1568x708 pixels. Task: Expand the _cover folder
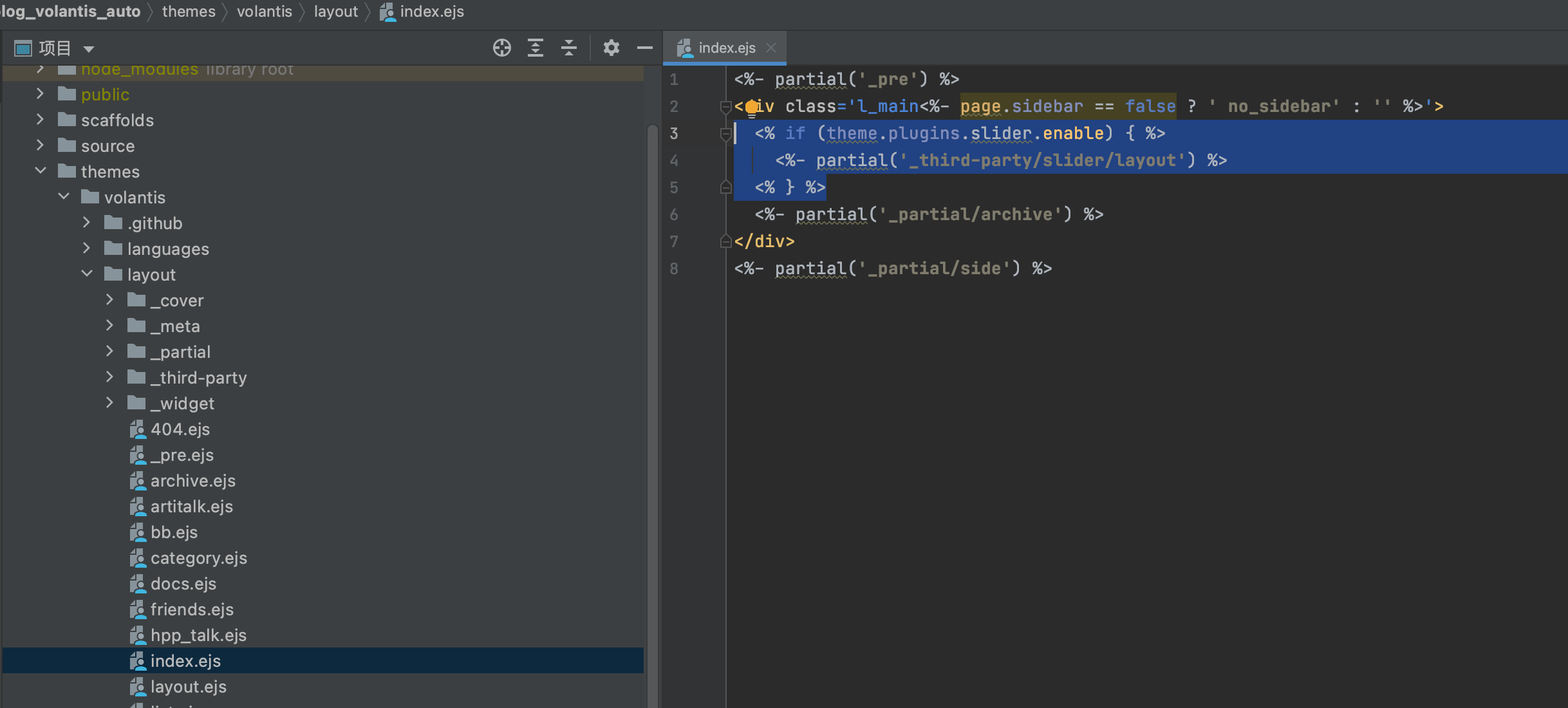pos(109,299)
